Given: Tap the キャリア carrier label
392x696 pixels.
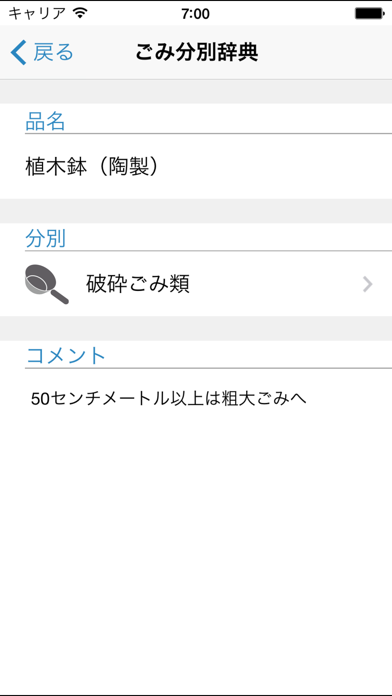Looking at the screenshot, I should (37, 14).
